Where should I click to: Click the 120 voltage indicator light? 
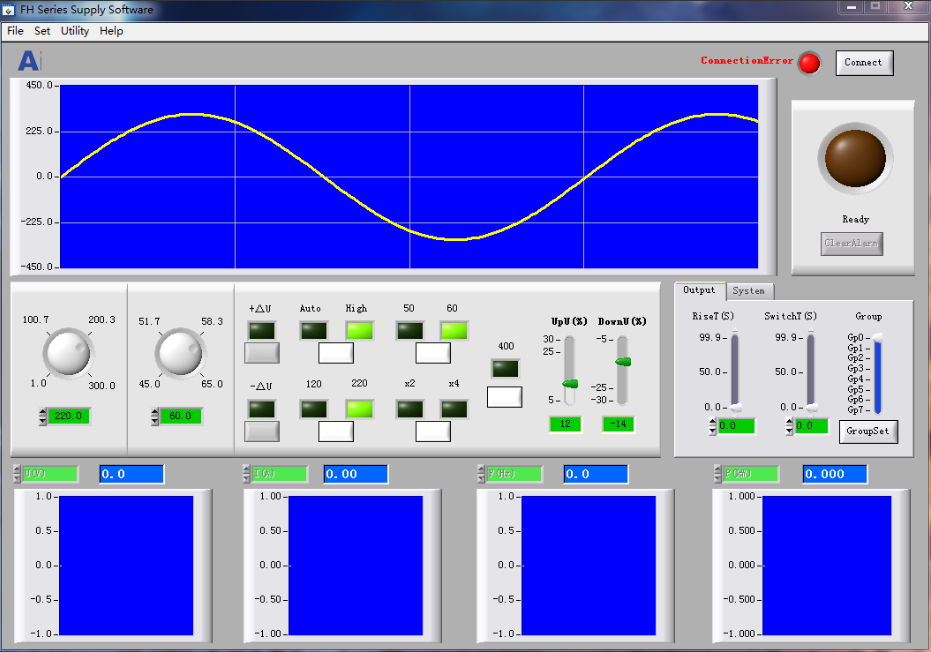point(314,409)
